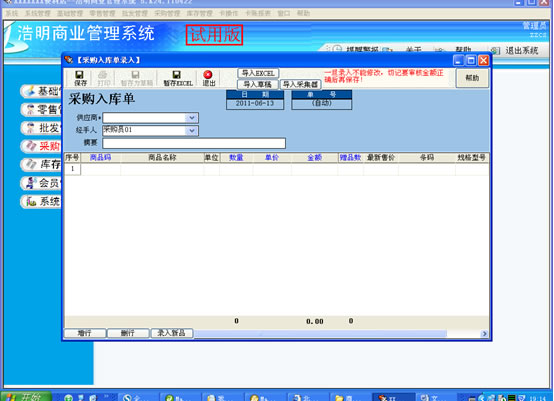Open the Windows 开始 start button
The image size is (554, 401).
pos(26,397)
